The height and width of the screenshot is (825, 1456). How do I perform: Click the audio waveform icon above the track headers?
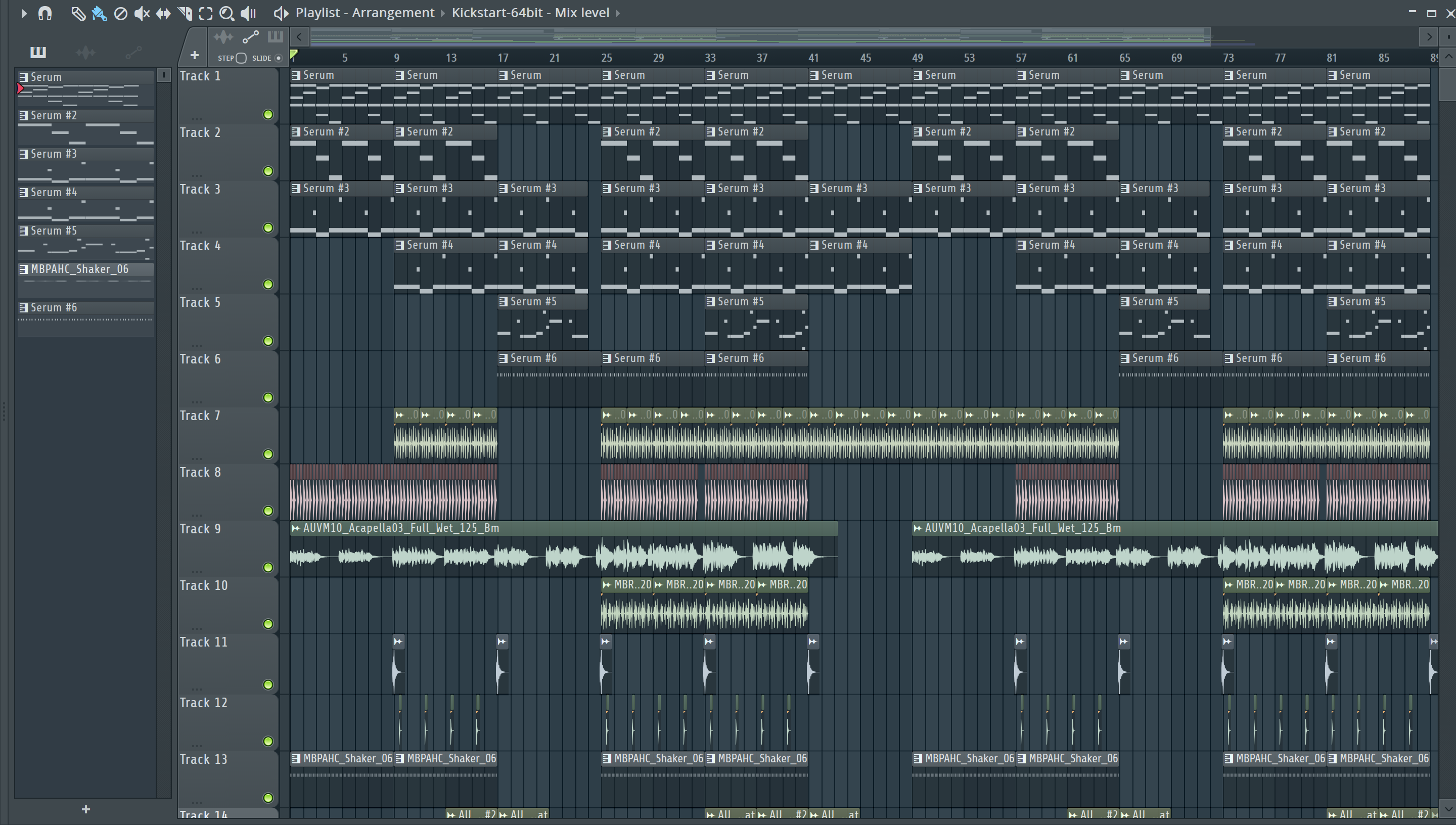pyautogui.click(x=223, y=37)
